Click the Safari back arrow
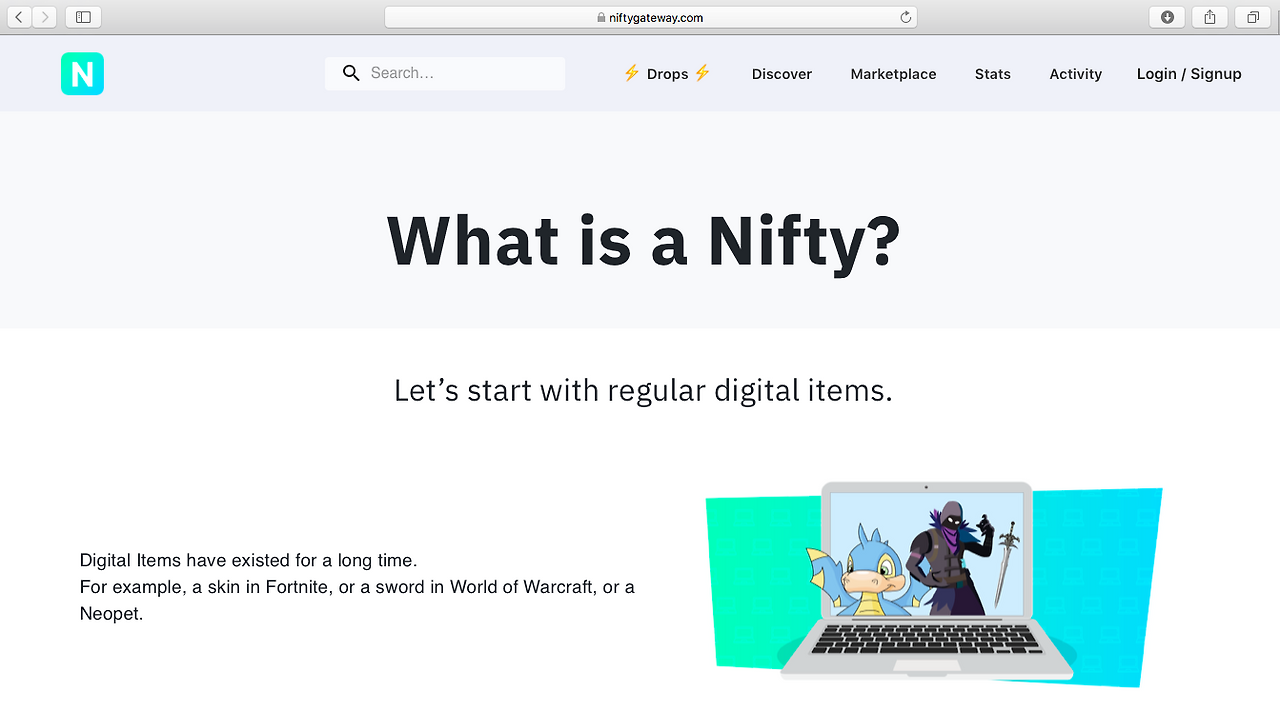This screenshot has width=1280, height=711. coord(19,17)
